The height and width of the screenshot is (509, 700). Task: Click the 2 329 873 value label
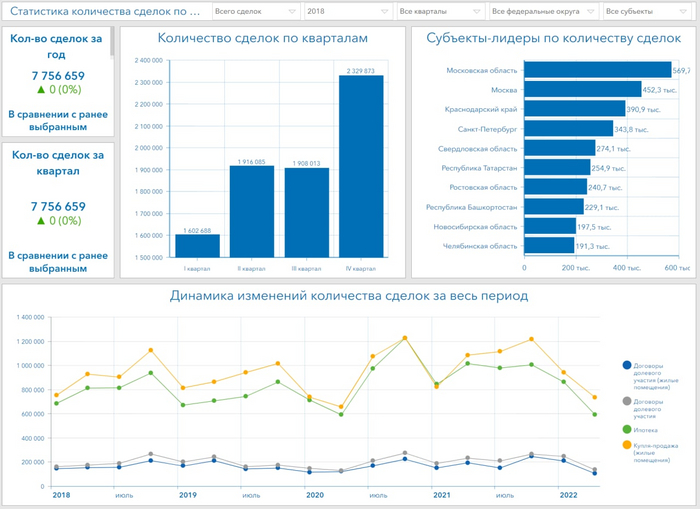pos(361,71)
